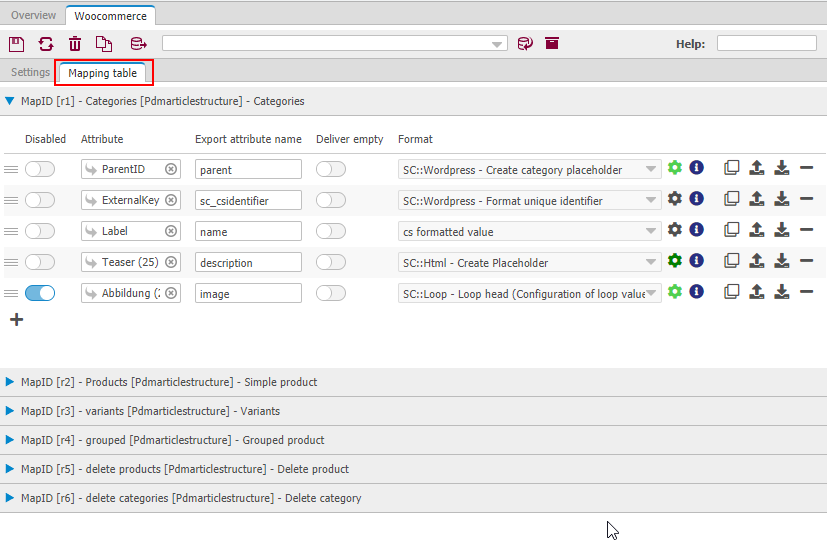Collapse the MapID [r1] Categories section
Image resolution: width=827 pixels, height=547 pixels.
click(x=11, y=101)
